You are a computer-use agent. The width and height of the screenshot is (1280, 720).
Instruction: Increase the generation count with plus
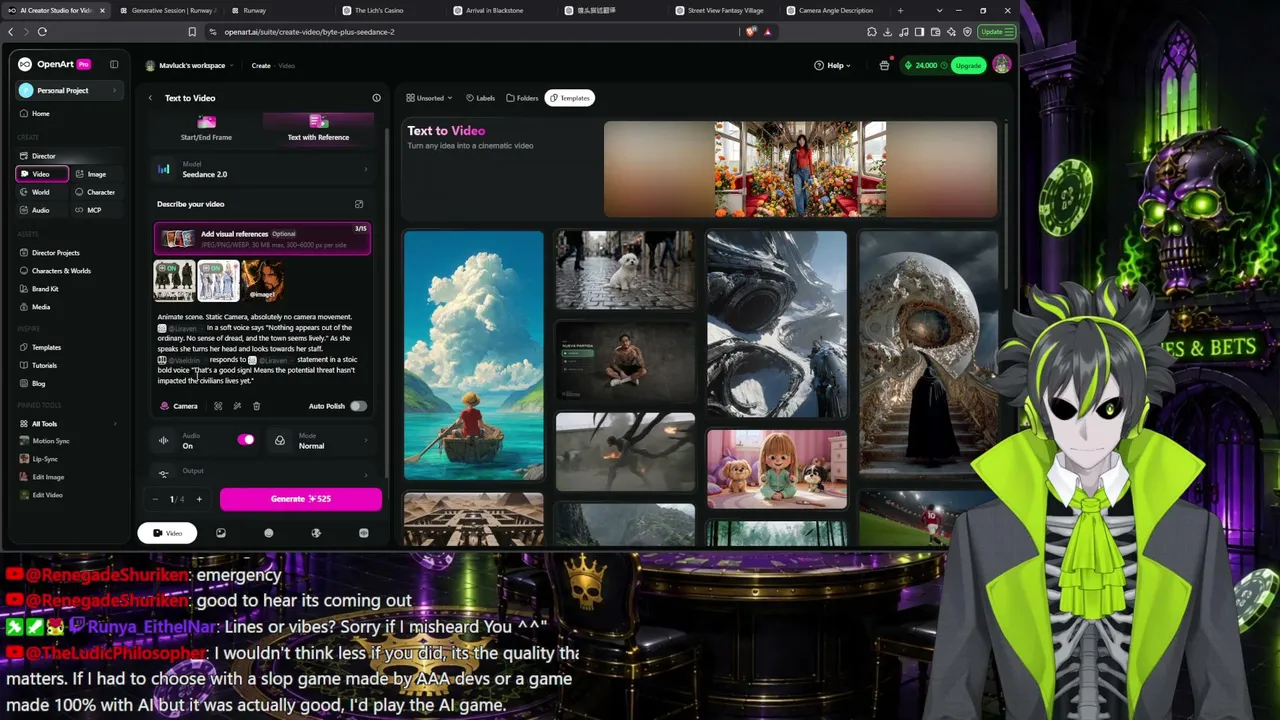point(199,499)
